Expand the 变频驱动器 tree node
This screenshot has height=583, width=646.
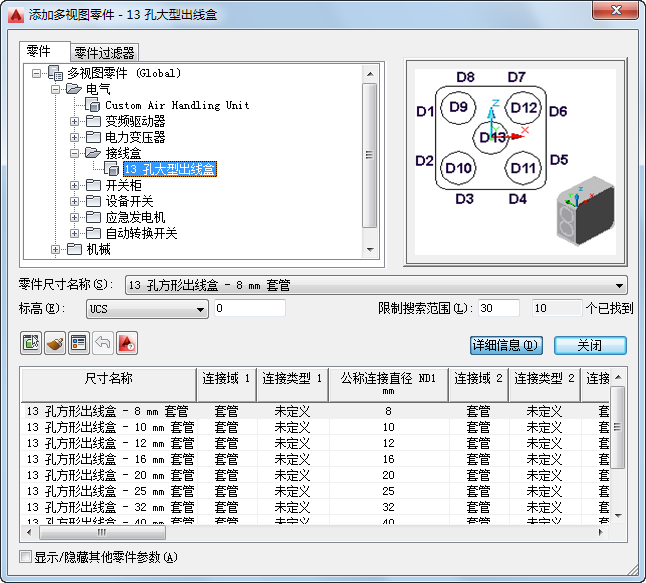74,121
